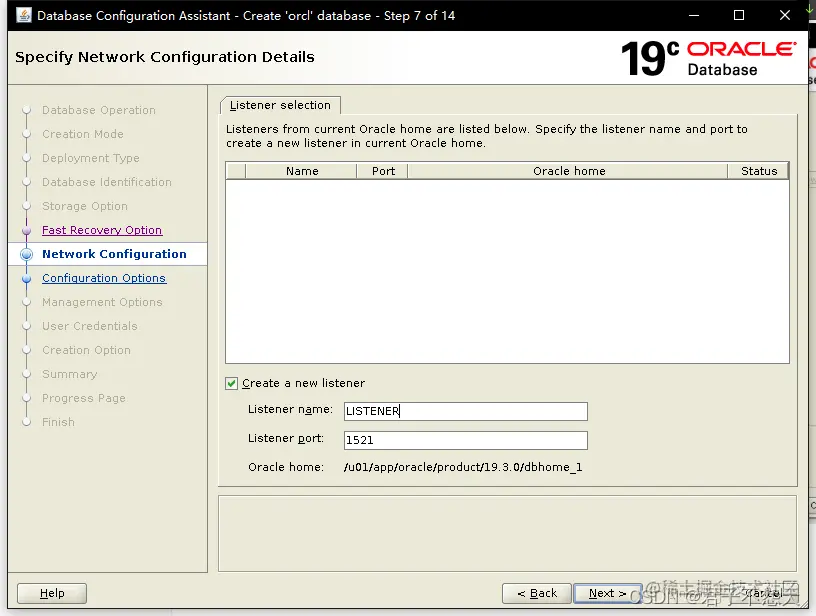Click the Status column header

pyautogui.click(x=759, y=171)
